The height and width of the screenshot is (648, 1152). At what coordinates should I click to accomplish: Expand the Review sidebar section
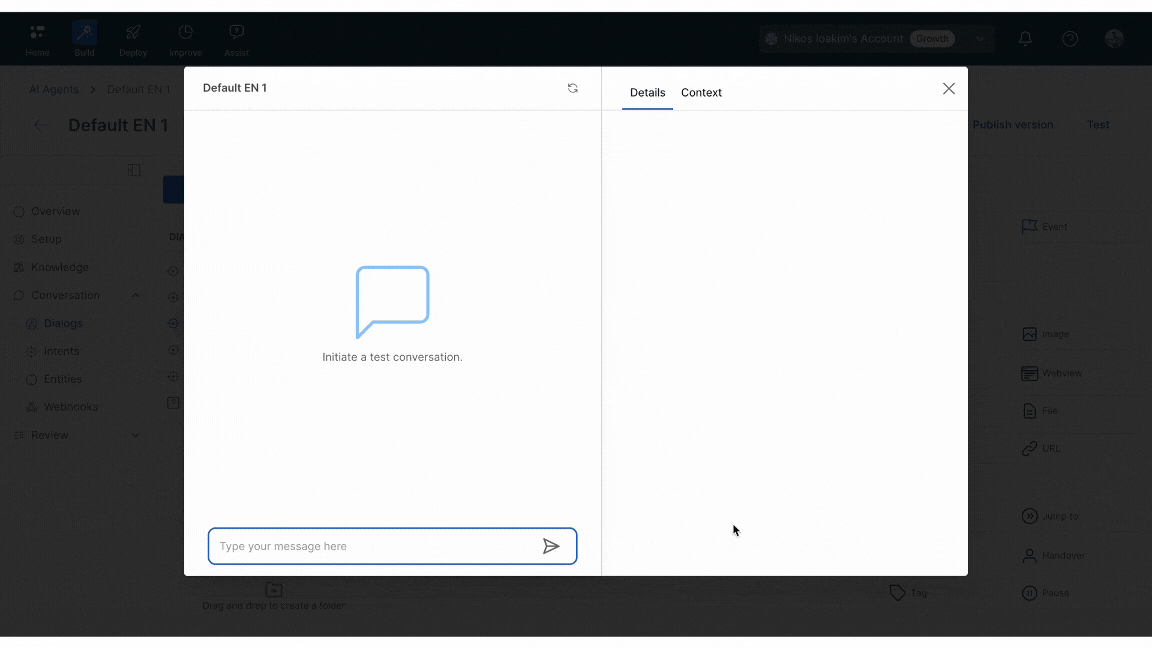[x=136, y=435]
